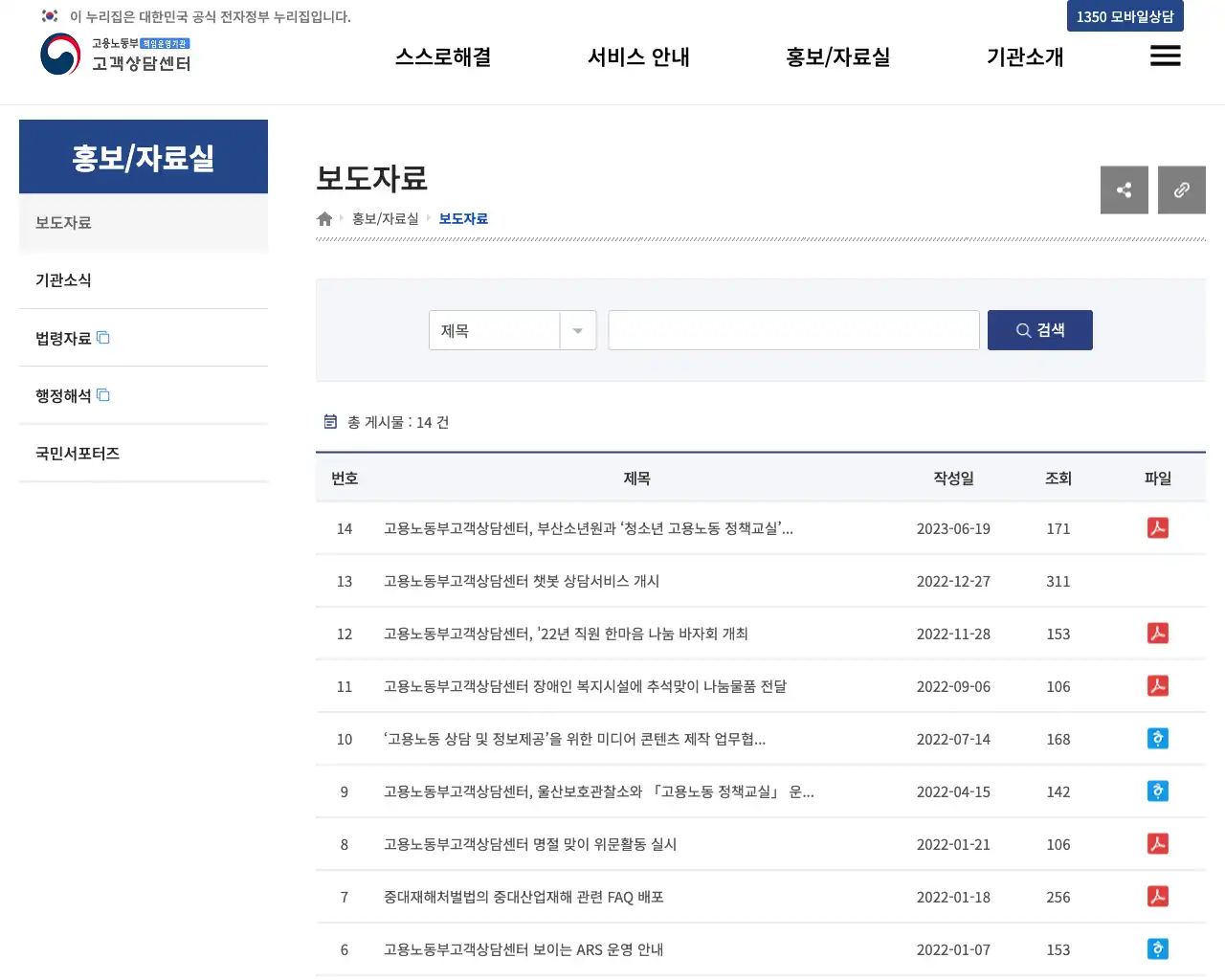Open the 제목 search field dropdown
This screenshot has height=980, width=1225.
point(577,329)
